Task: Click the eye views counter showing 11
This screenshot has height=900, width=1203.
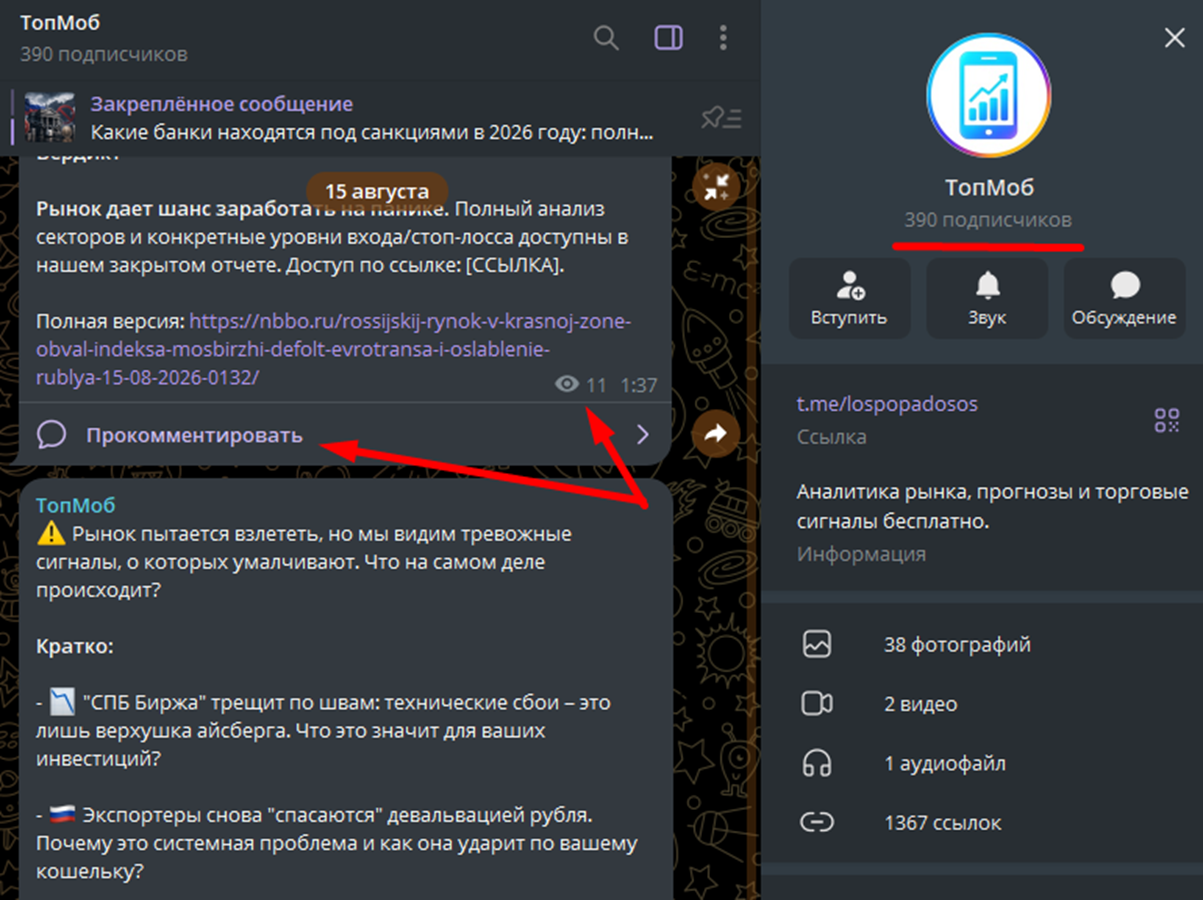Action: pos(581,385)
